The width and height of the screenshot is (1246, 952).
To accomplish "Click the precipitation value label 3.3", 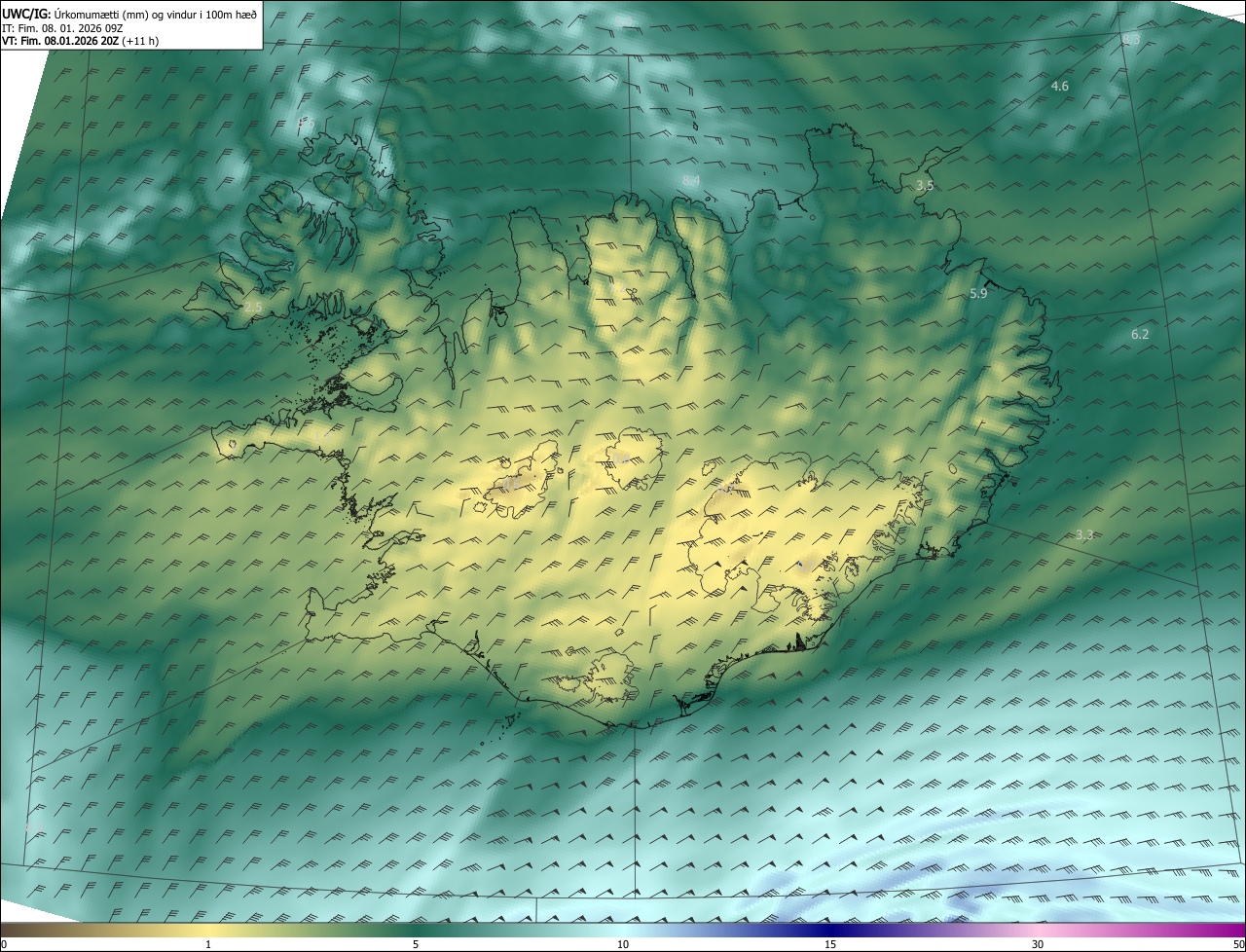I will pos(1085,535).
